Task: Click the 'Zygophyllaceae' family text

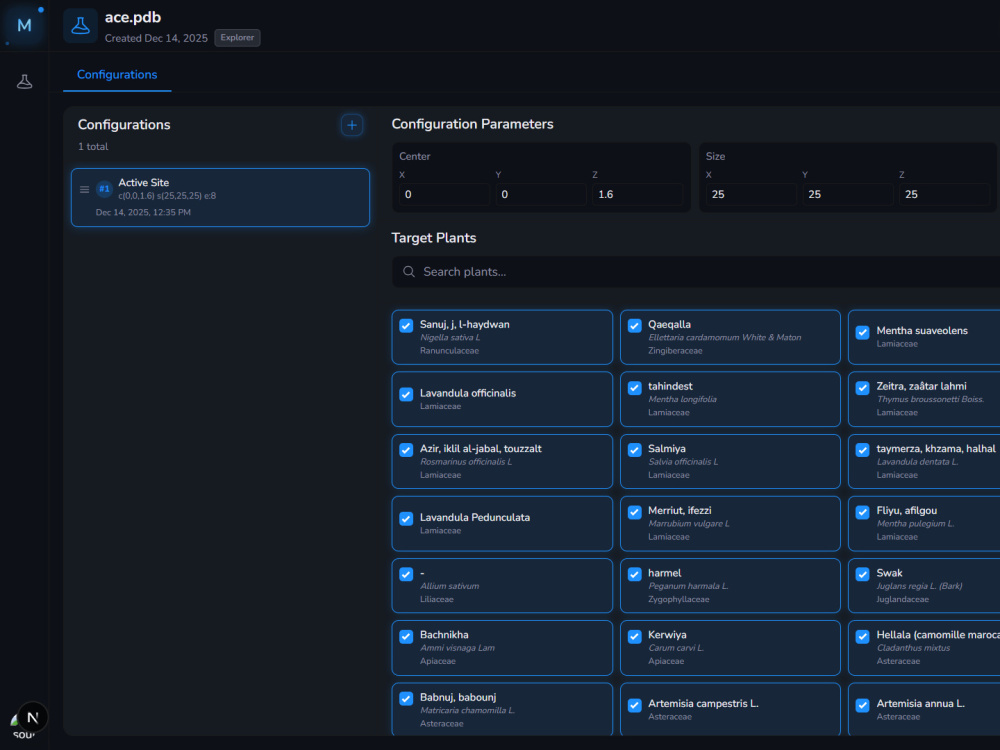Action: [679, 599]
